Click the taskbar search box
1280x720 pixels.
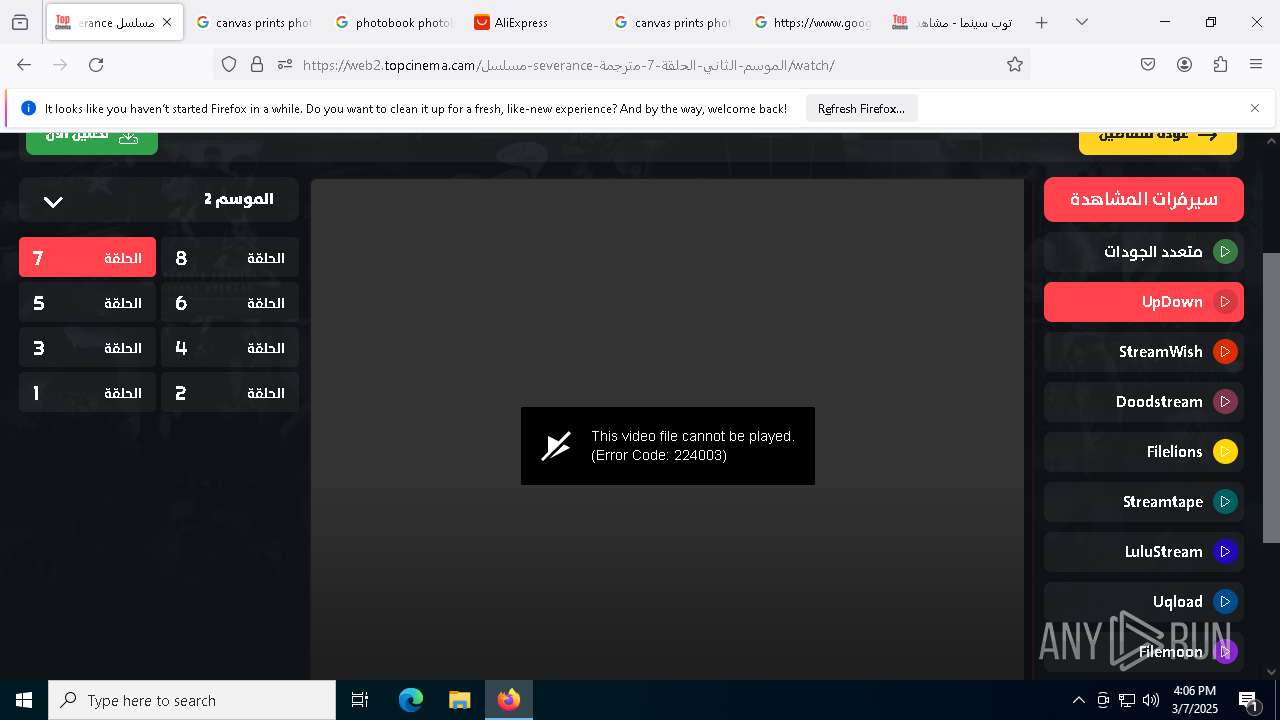[192, 700]
